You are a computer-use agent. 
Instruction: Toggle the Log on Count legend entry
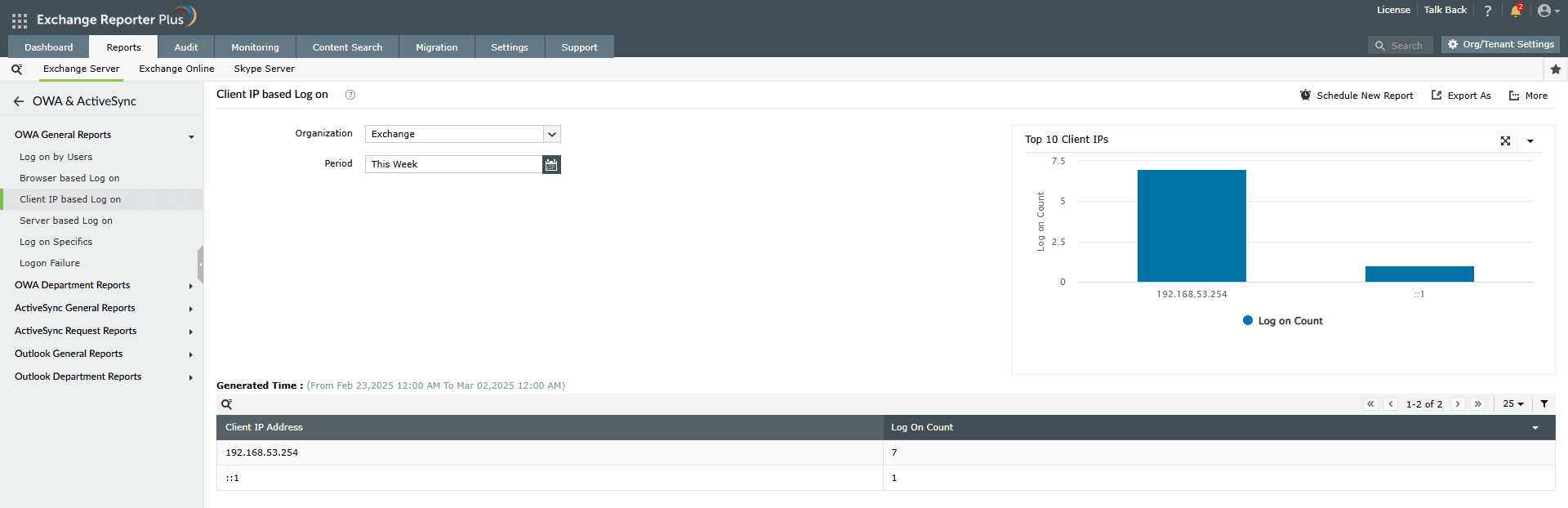[1282, 321]
